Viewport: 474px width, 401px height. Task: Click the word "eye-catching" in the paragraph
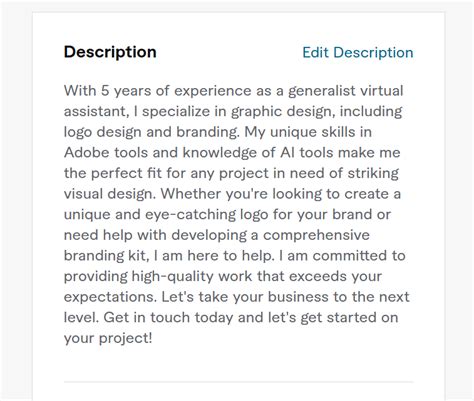[190, 215]
